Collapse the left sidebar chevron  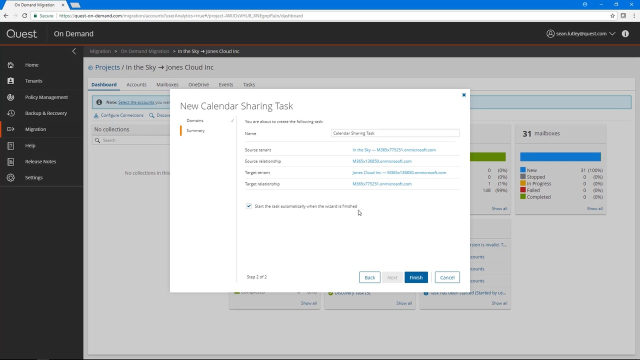[74, 51]
